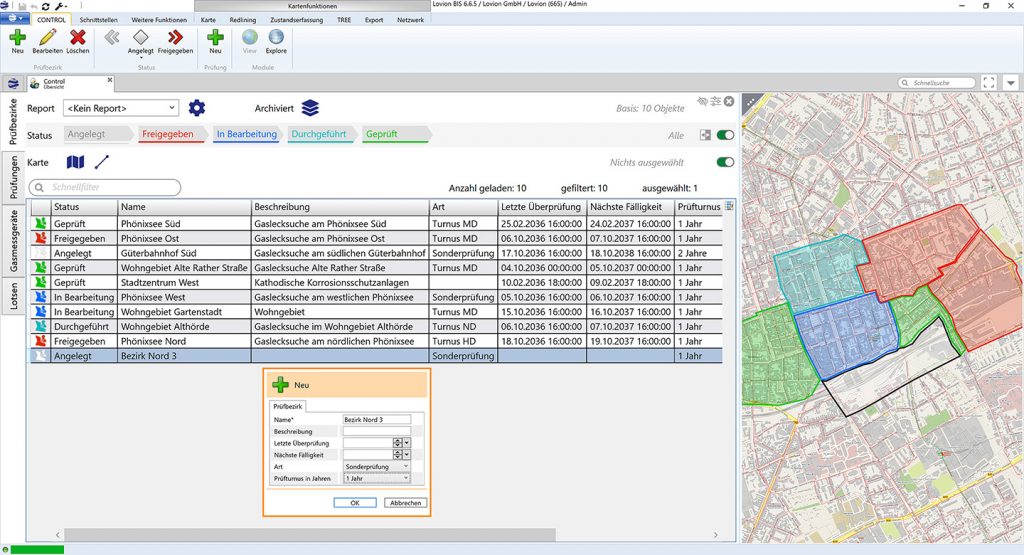This screenshot has width=1024, height=555.
Task: Open the Archiviert stack icon
Action: (x=310, y=108)
